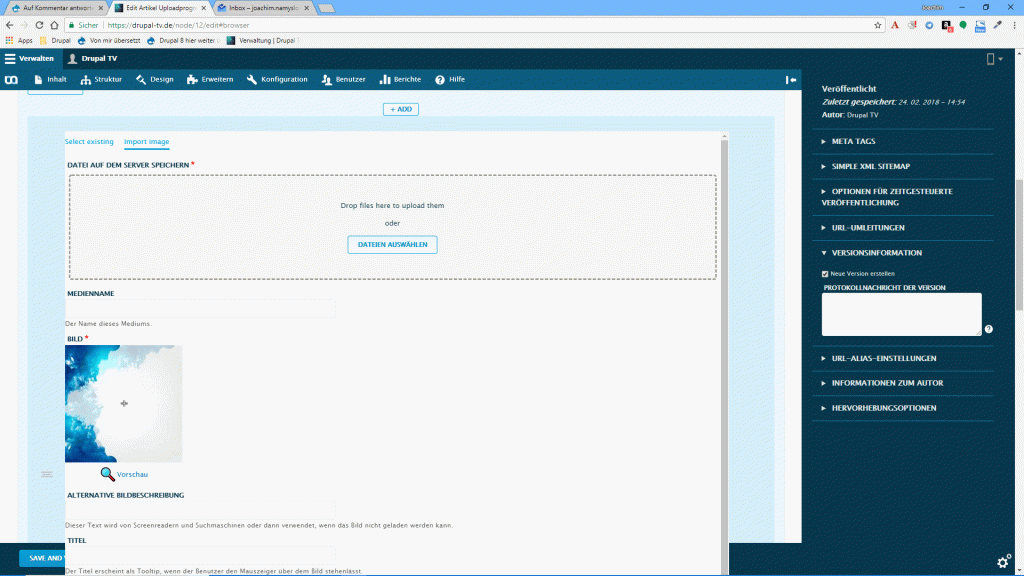Open the Konfiguration menu
Viewport: 1024px width, 576px height.
277,79
